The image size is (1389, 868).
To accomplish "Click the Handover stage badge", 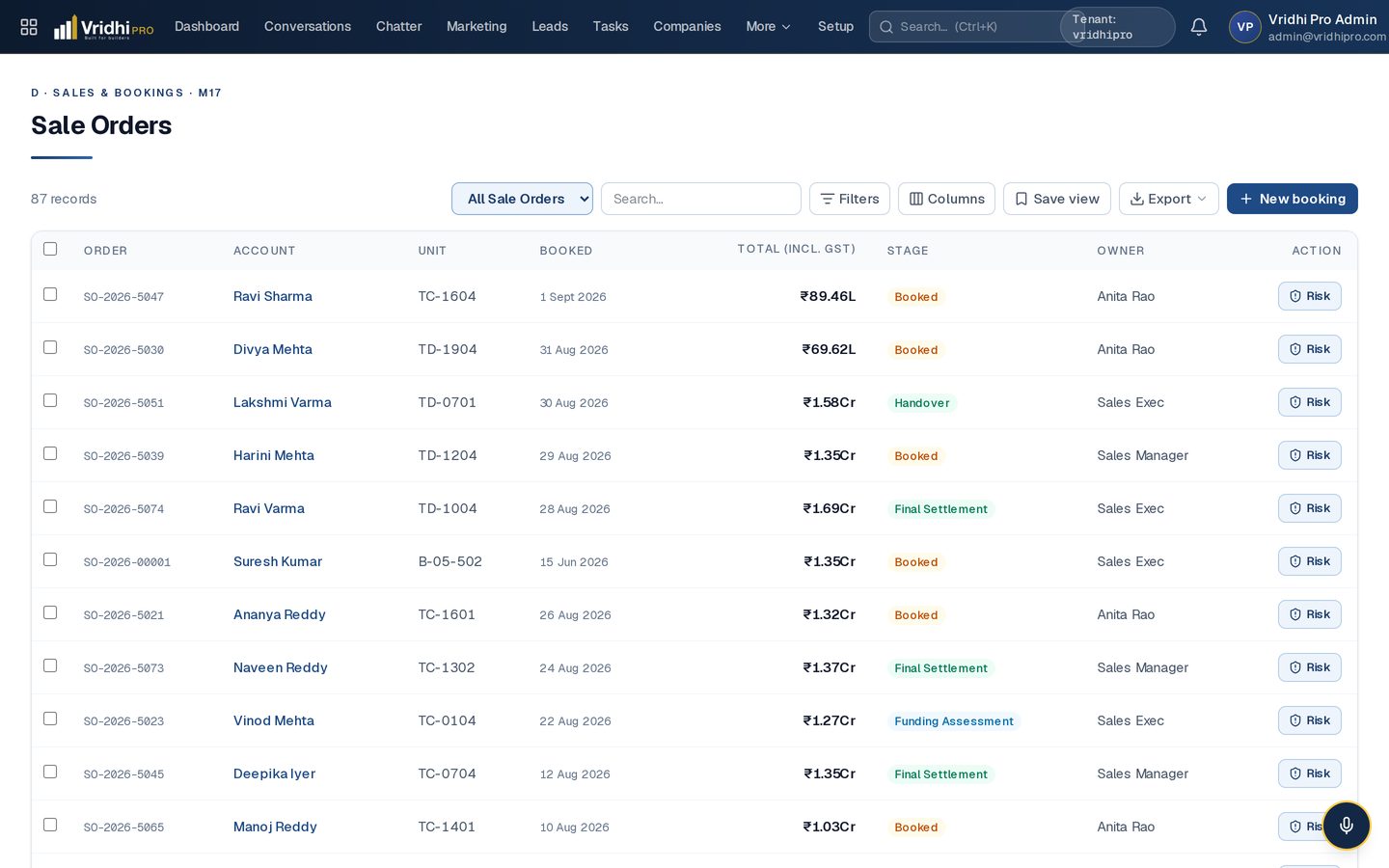I will tap(922, 403).
